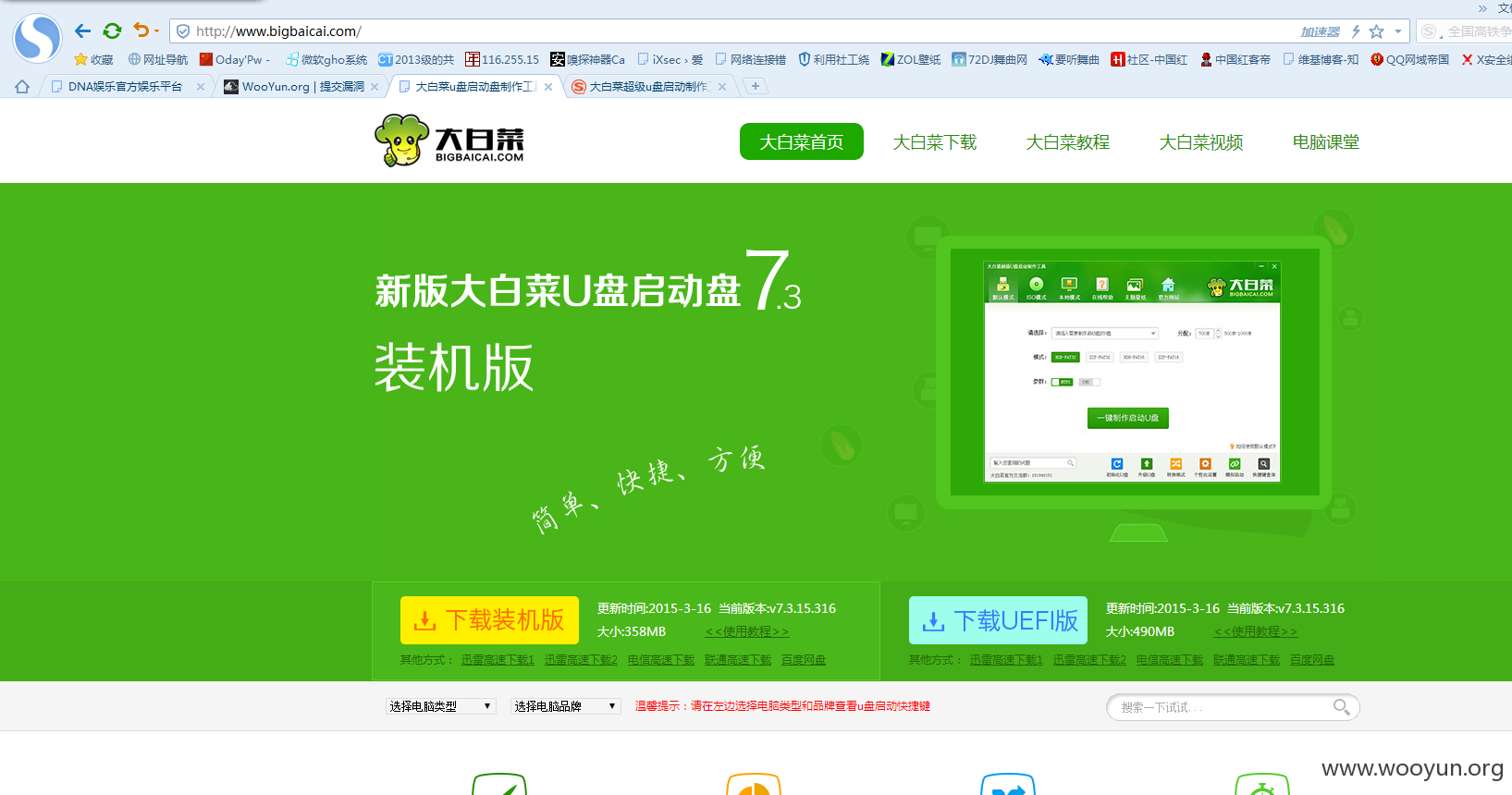Open 嗅探神器Ca bookmark

pos(587,59)
